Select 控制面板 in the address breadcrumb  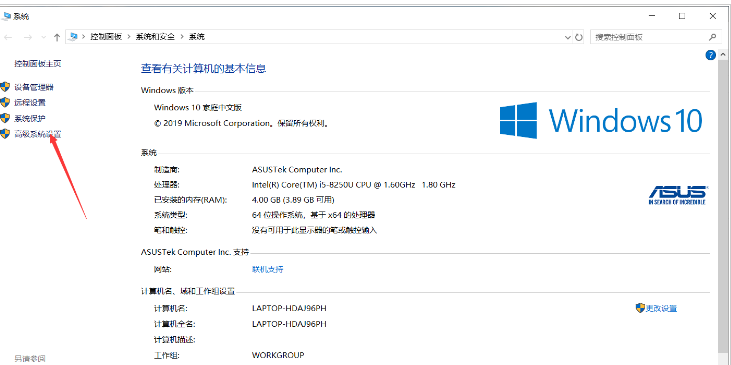[106, 37]
